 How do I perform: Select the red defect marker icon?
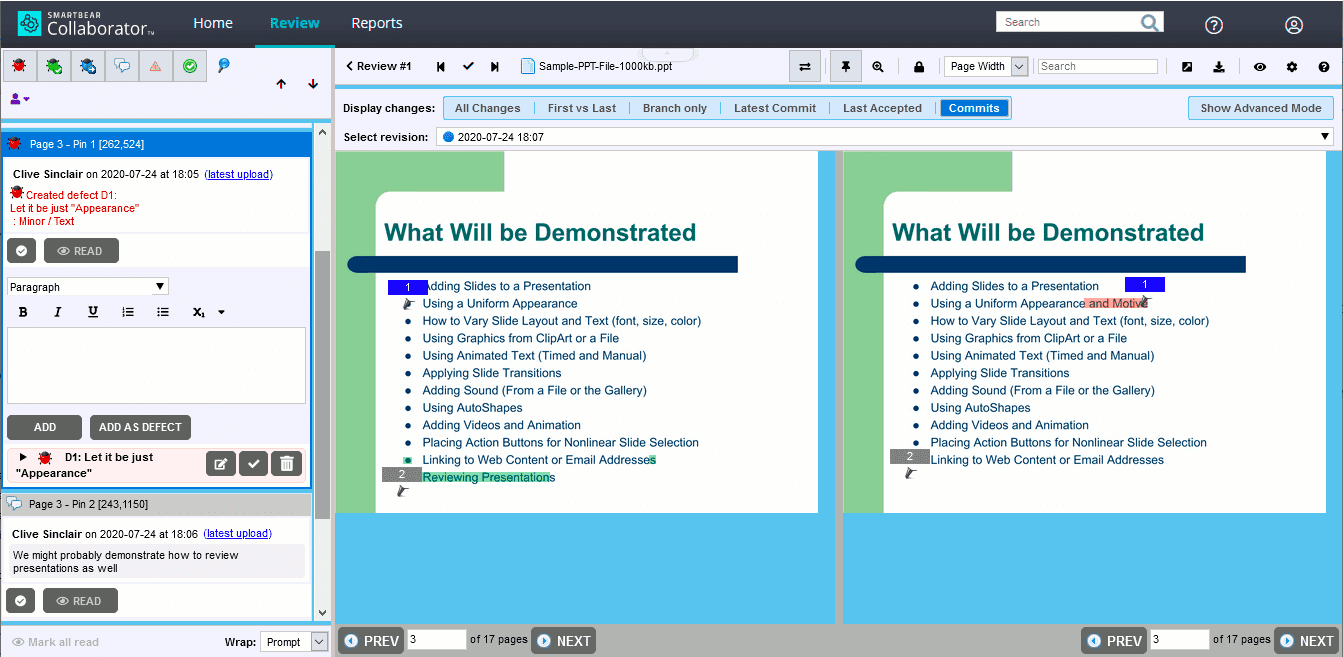pos(19,65)
